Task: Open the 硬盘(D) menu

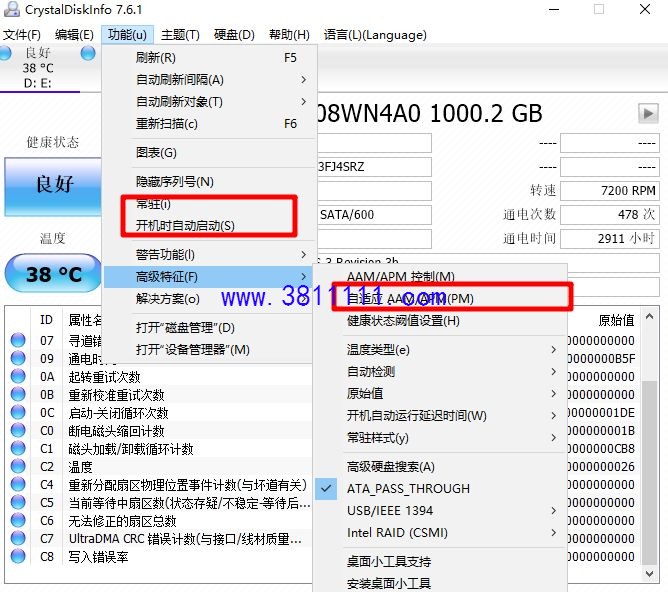Action: pyautogui.click(x=234, y=34)
